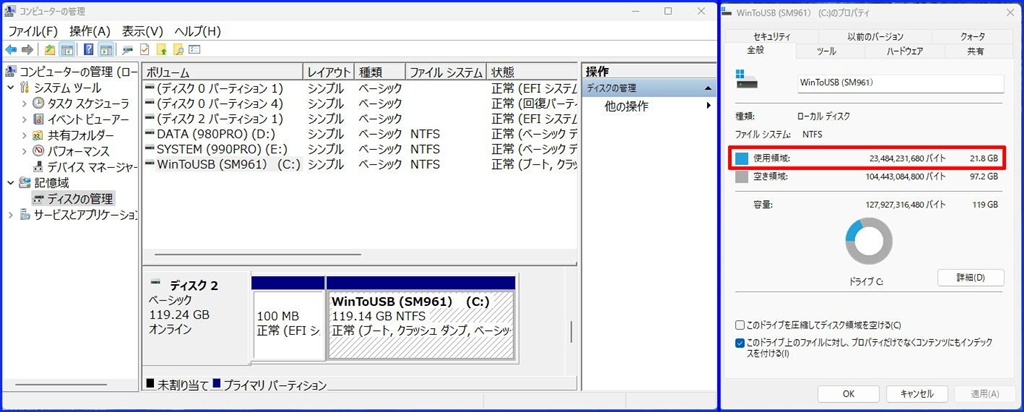Click the Performance monitor icon
Image resolution: width=1024 pixels, height=412 pixels.
[x=39, y=151]
